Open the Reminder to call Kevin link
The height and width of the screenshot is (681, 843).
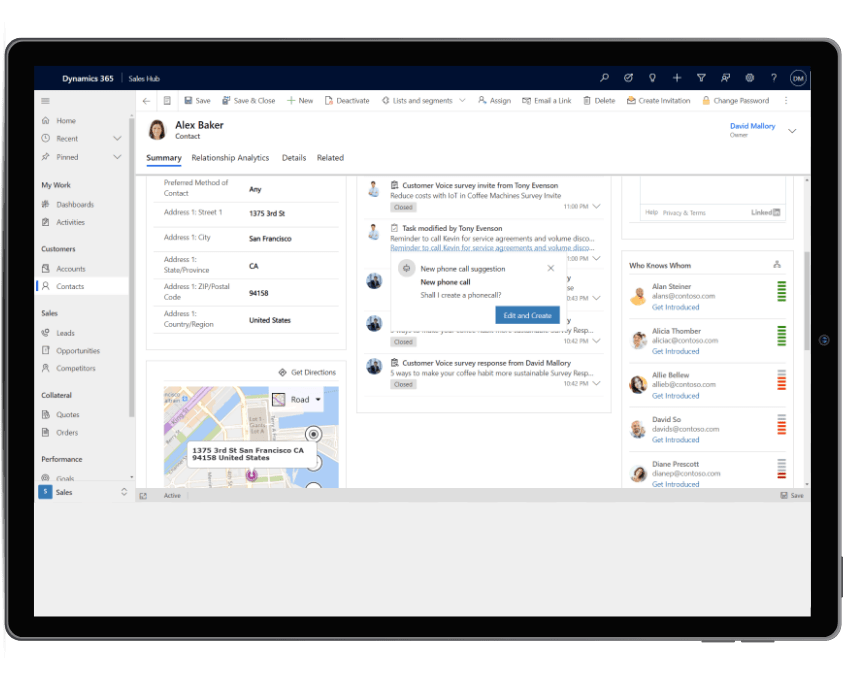click(x=492, y=248)
